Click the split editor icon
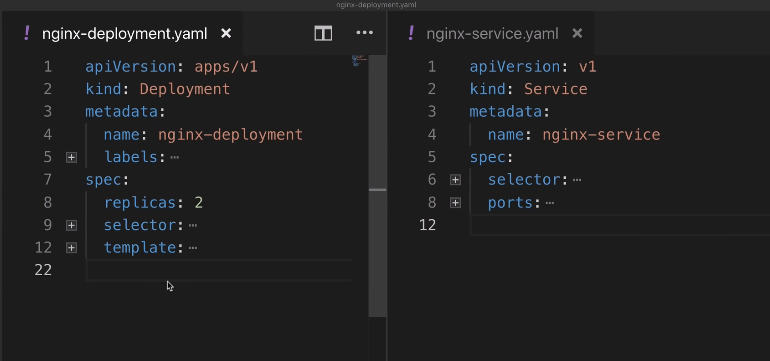 coord(323,33)
